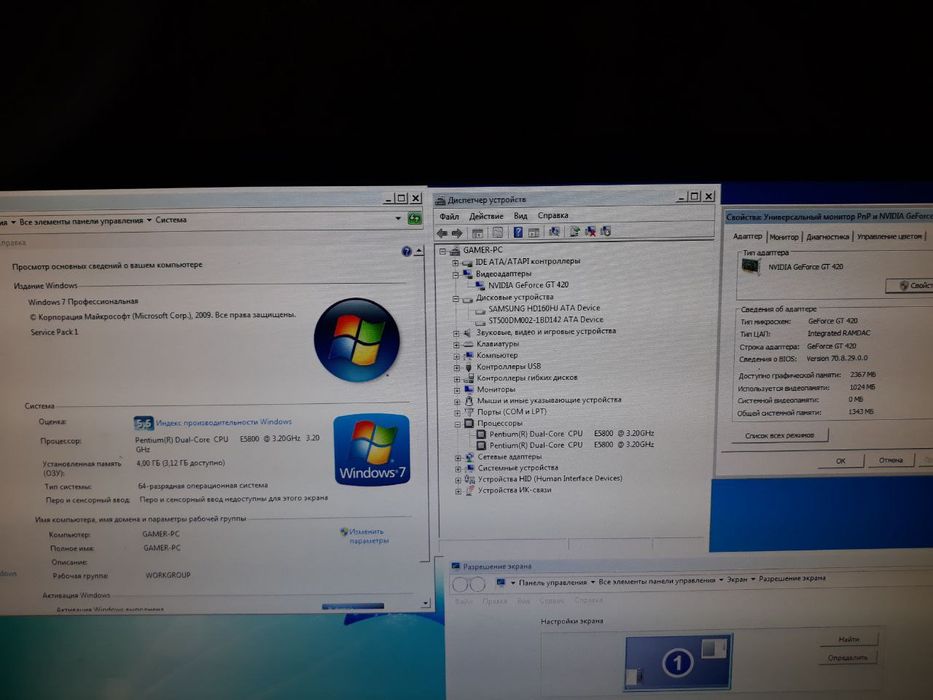Image resolution: width=933 pixels, height=700 pixels.
Task: Click the Properties toolbar icon in Device Manager
Action: point(497,233)
